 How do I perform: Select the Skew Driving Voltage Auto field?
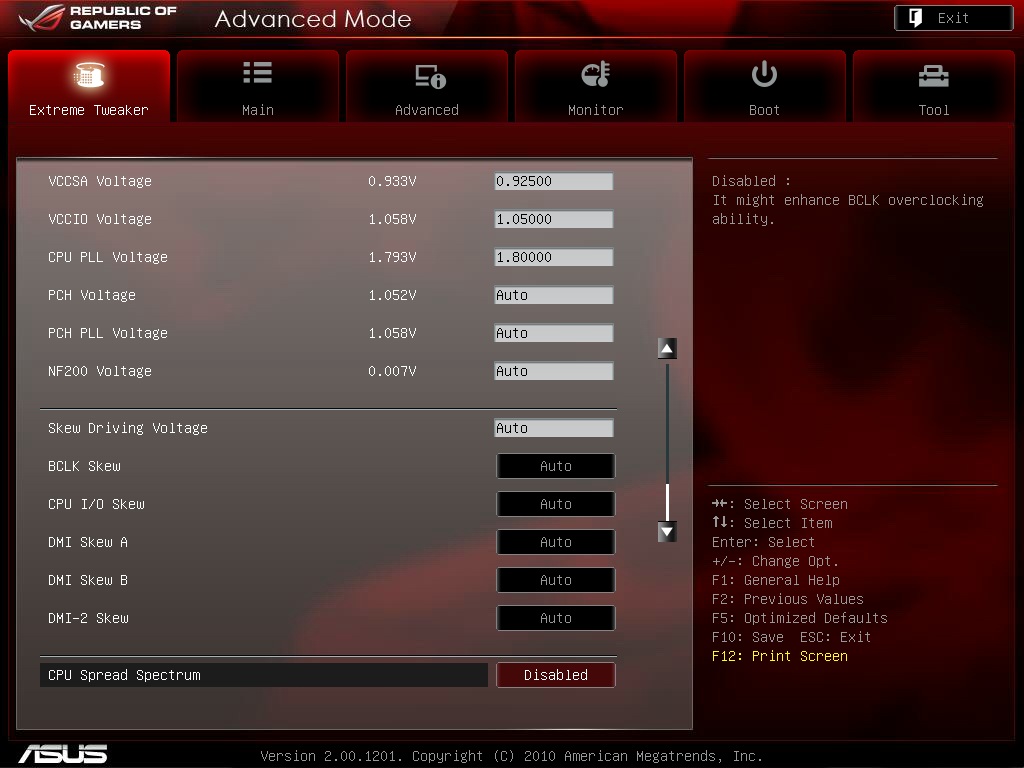click(554, 428)
